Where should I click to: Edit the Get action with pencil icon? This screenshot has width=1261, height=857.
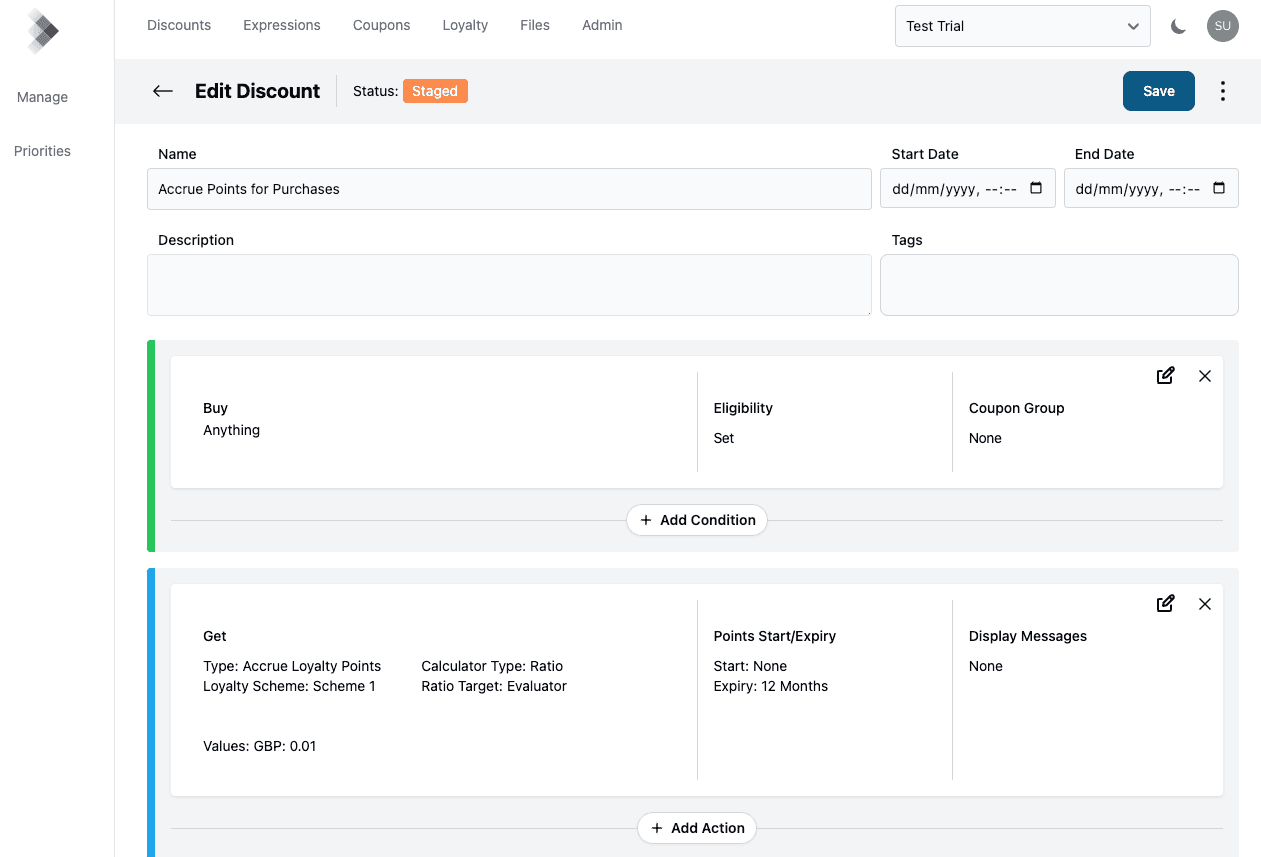[1165, 604]
